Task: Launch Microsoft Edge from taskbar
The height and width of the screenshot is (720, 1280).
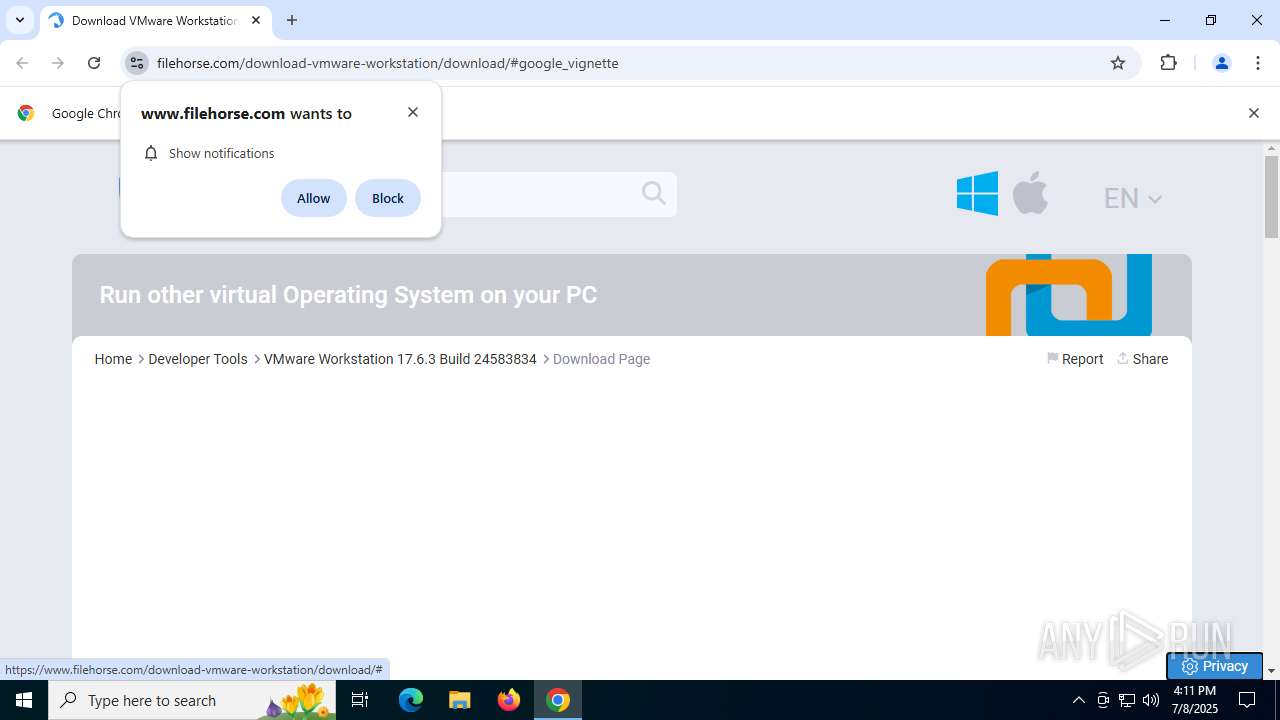Action: 411,700
